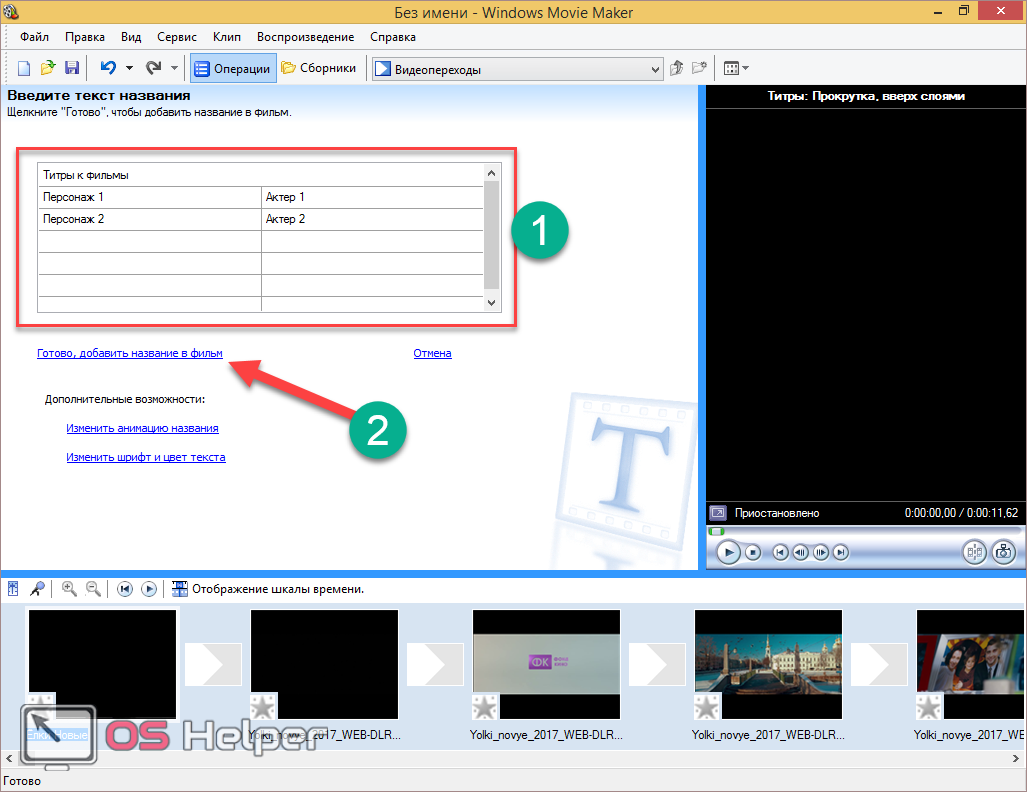Click Изменить шрифт и цвет текста link
1027x792 pixels.
point(146,457)
